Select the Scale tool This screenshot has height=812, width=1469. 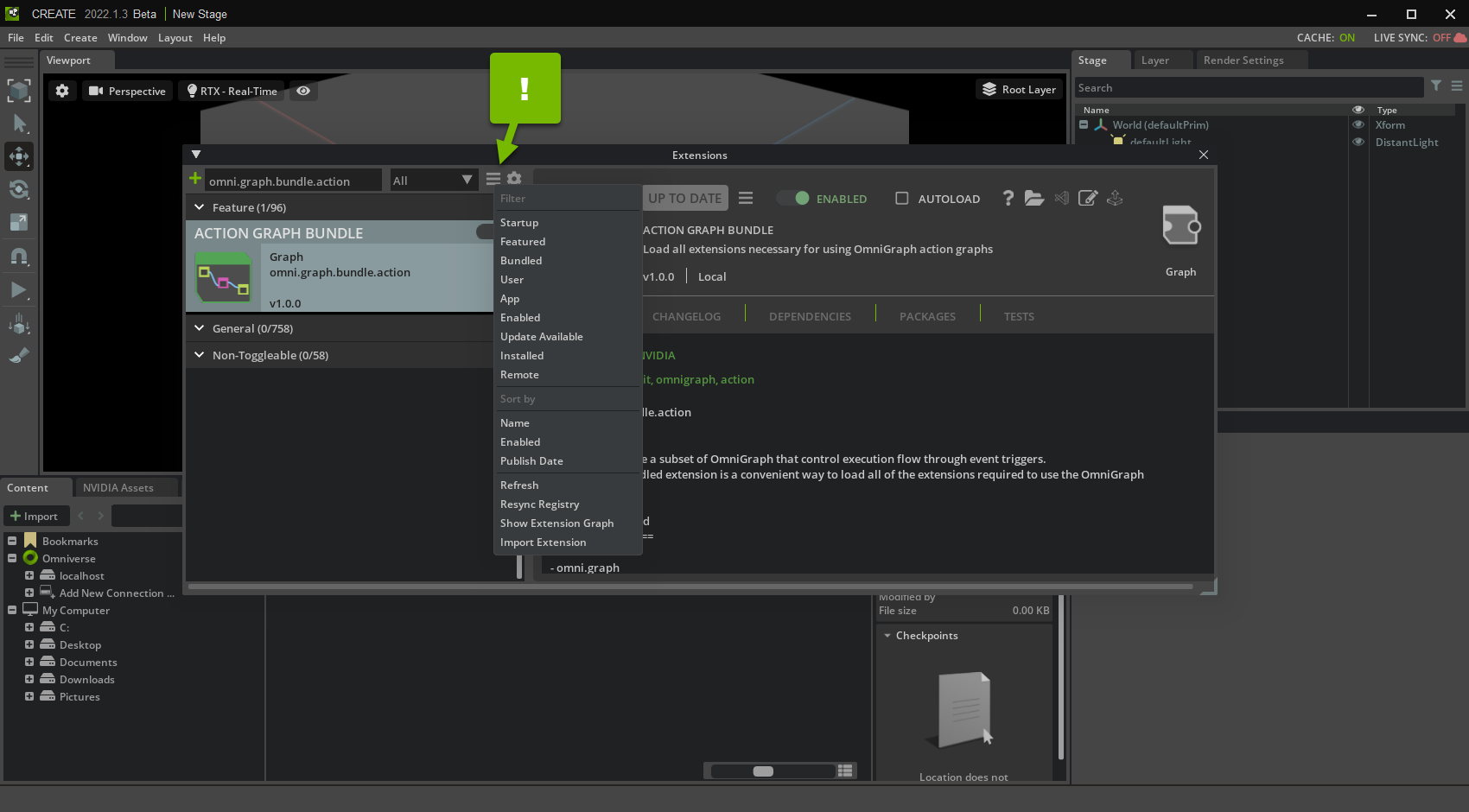(x=19, y=222)
